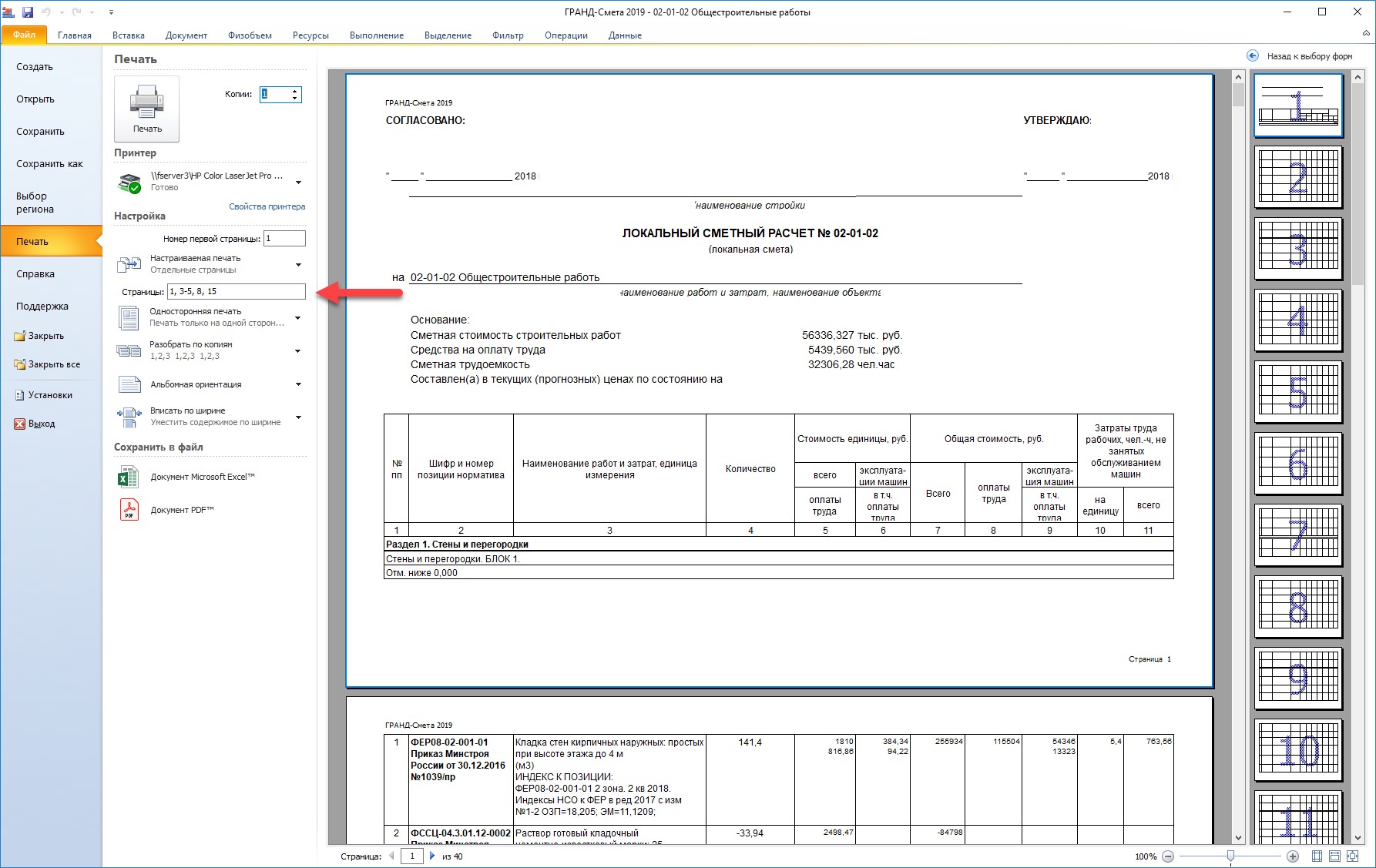
Task: Click the Свойства принтера link
Action: click(x=267, y=206)
